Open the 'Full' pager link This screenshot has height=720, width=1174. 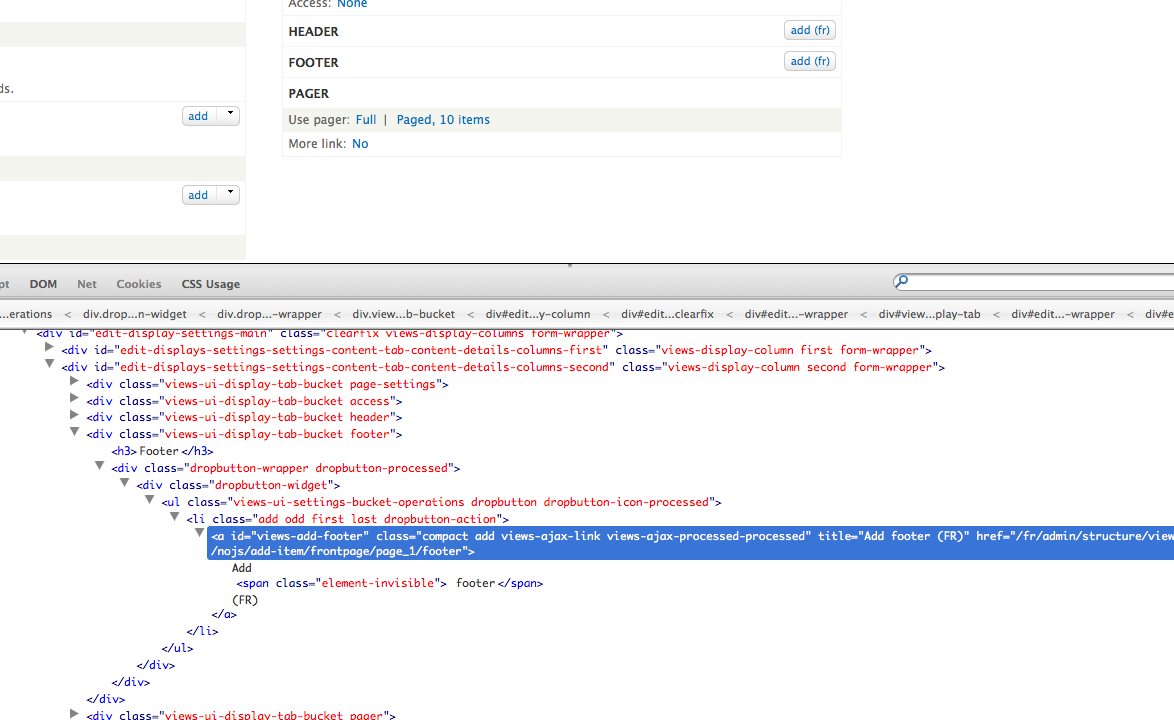pyautogui.click(x=365, y=120)
